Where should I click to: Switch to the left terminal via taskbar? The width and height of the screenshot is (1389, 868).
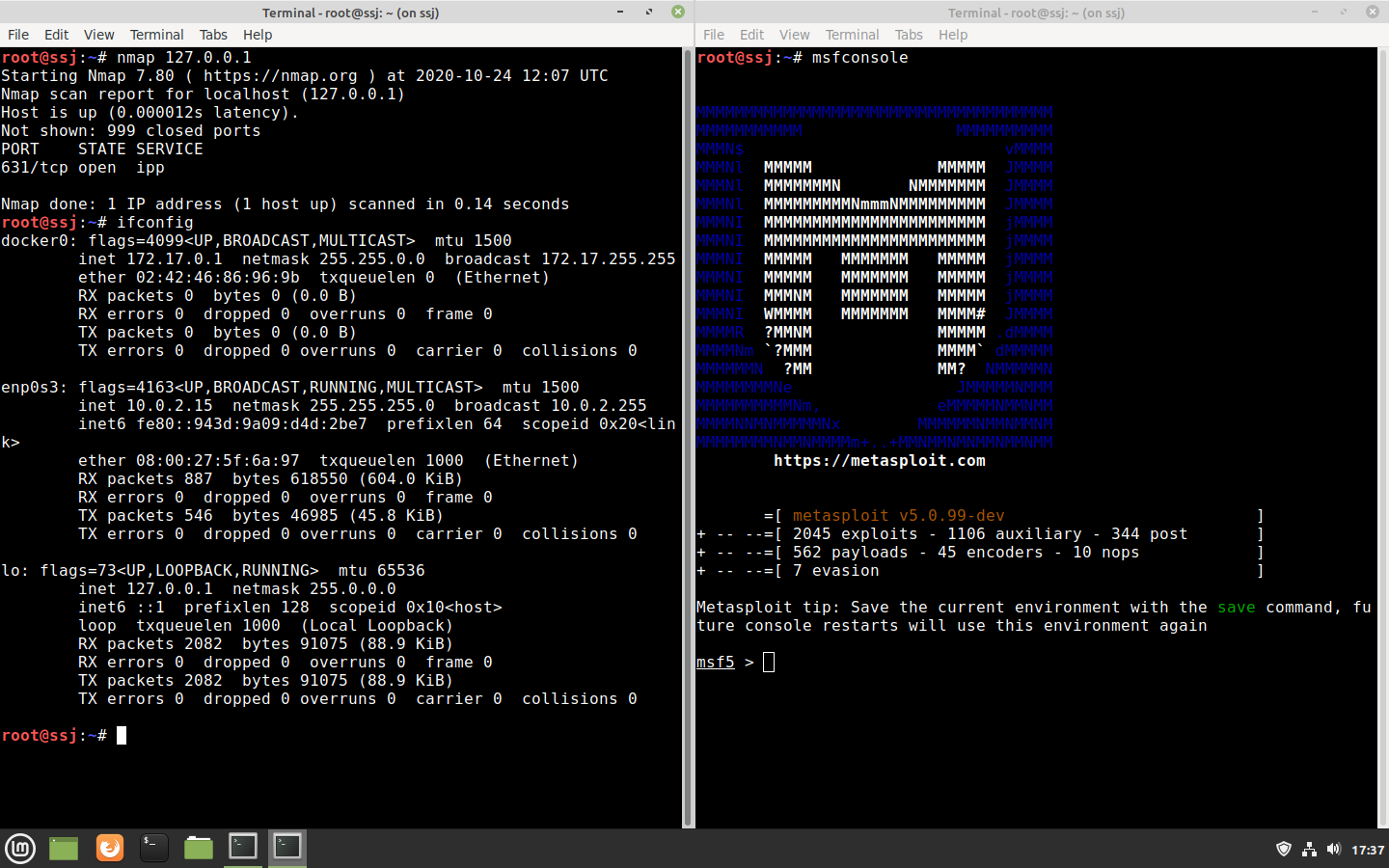click(x=242, y=849)
